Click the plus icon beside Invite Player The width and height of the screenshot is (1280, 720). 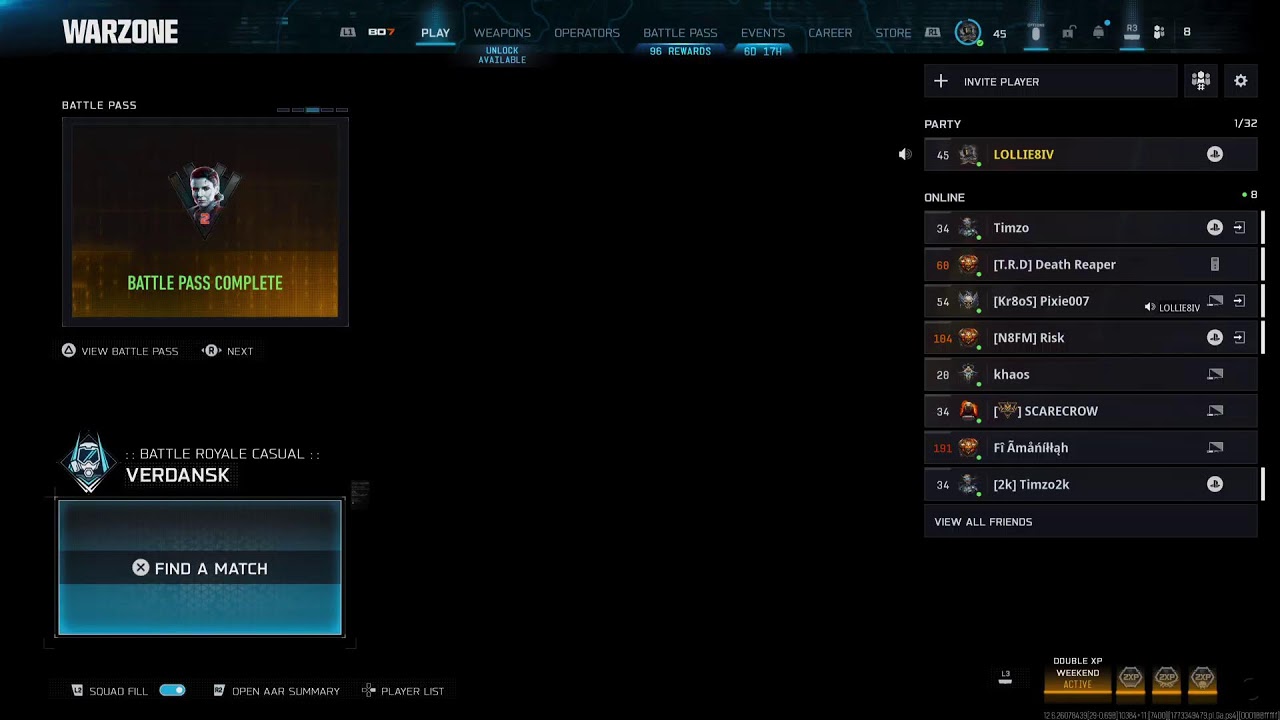pyautogui.click(x=941, y=81)
